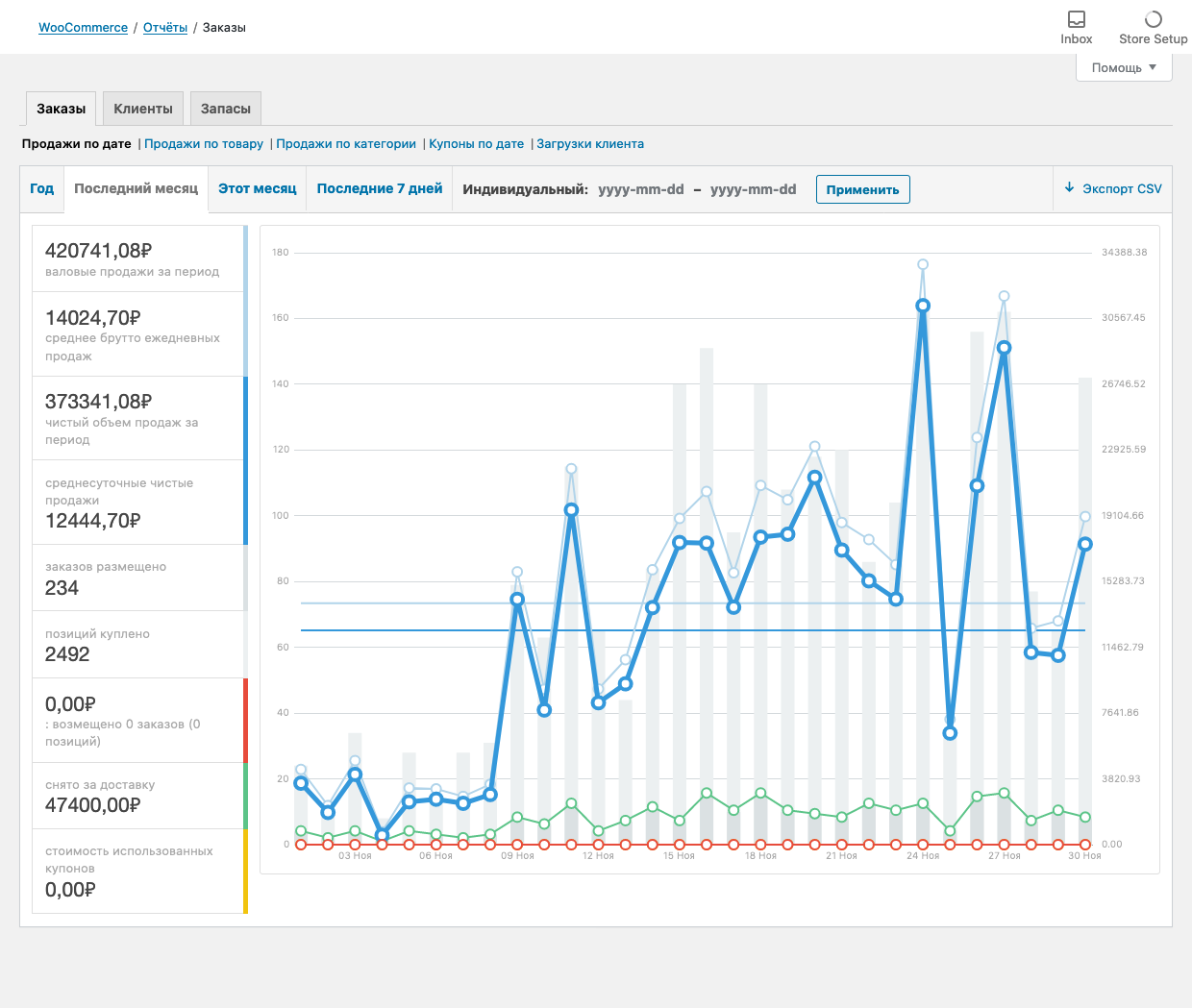Click the download arrow beside Экспорт CSV

[x=1069, y=188]
